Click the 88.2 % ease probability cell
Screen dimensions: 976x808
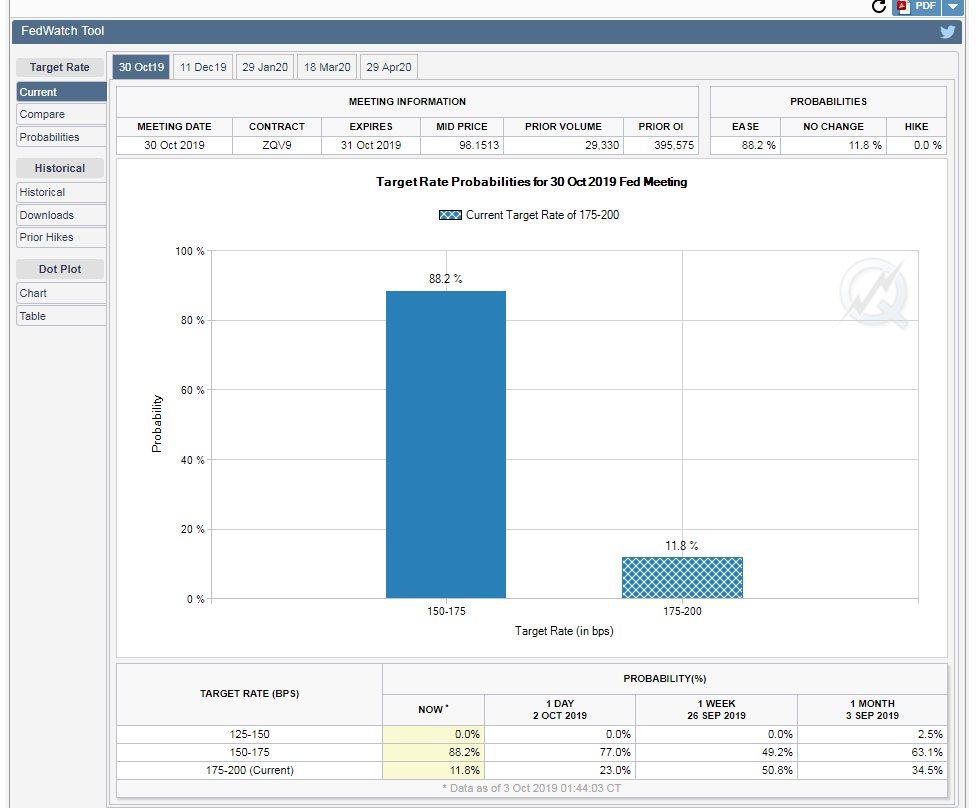tap(745, 145)
